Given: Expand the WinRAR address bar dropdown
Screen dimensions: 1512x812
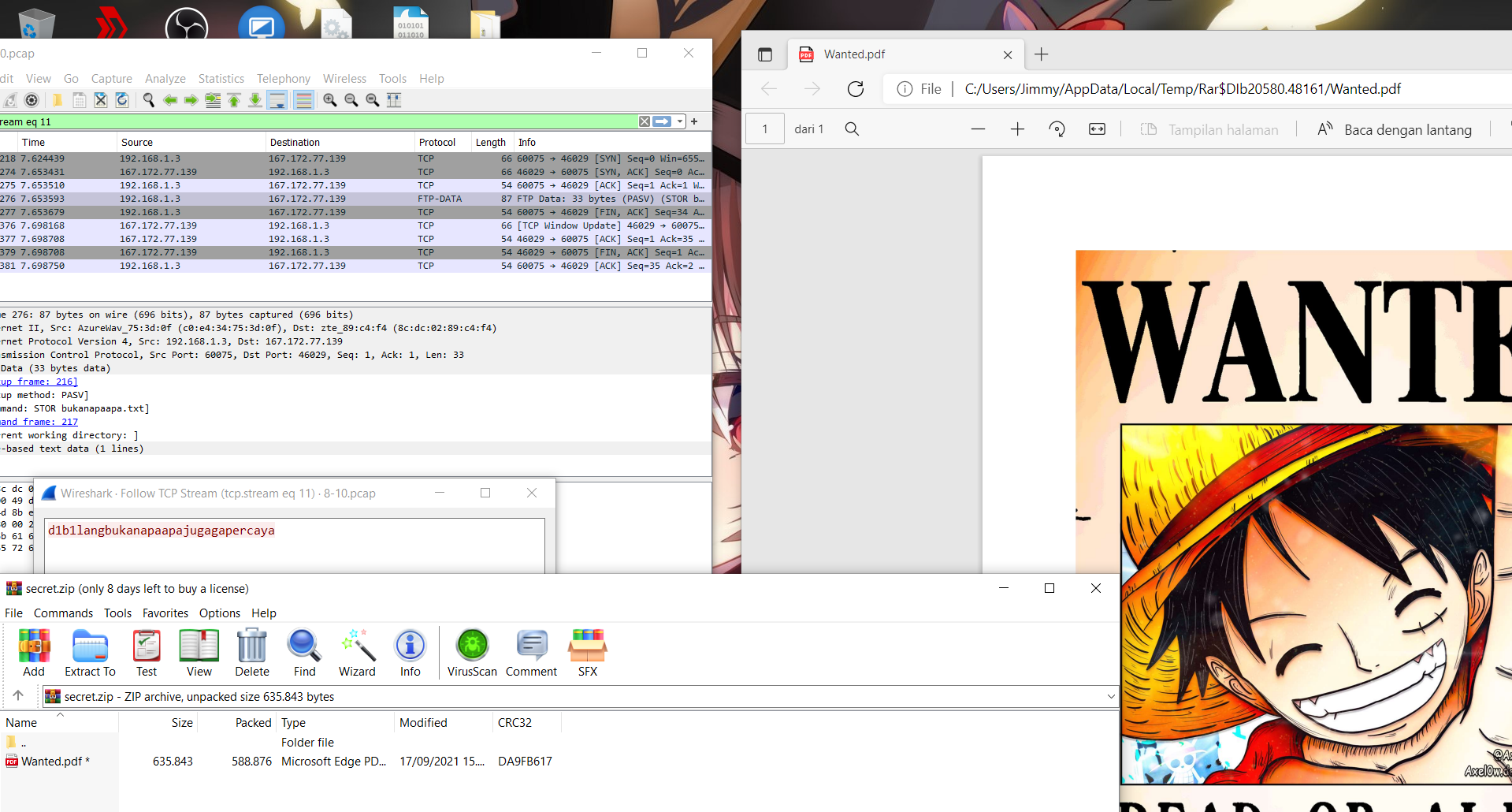Looking at the screenshot, I should point(1110,697).
